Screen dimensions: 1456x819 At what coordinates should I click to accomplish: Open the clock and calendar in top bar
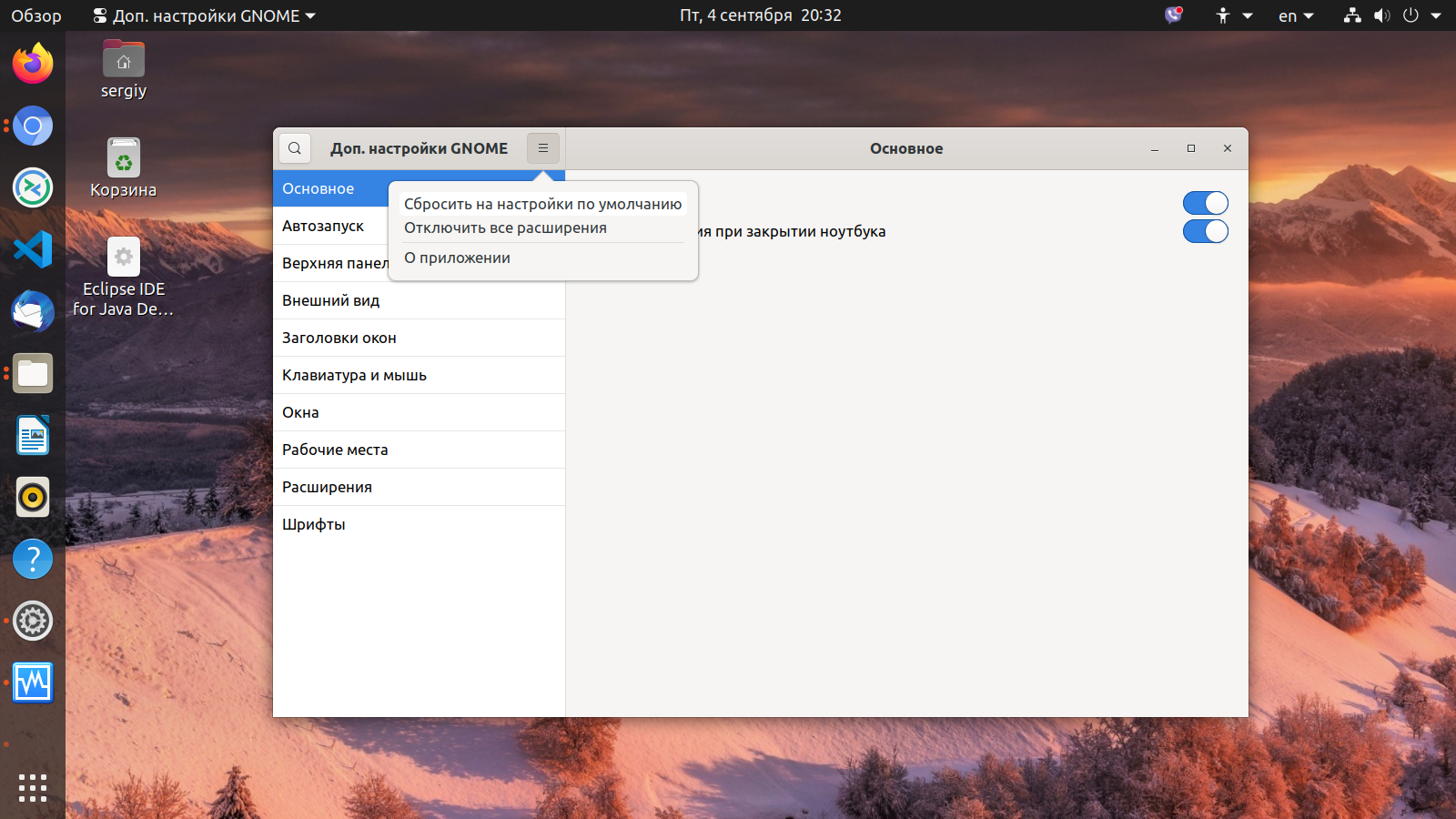point(761,15)
